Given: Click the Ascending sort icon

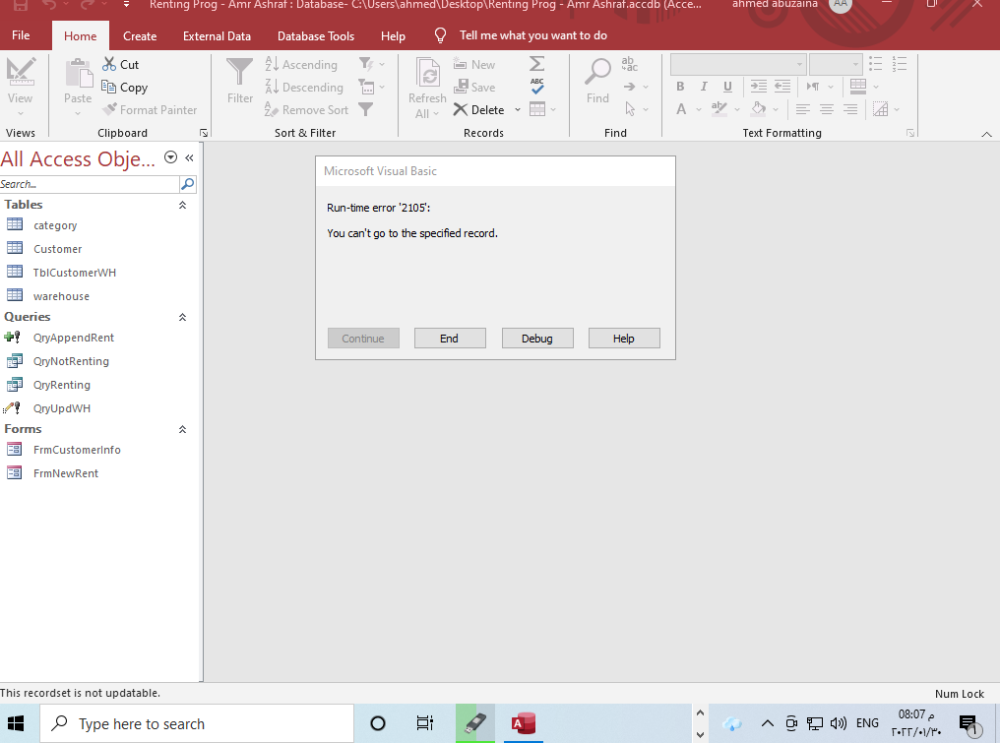Looking at the screenshot, I should [272, 64].
